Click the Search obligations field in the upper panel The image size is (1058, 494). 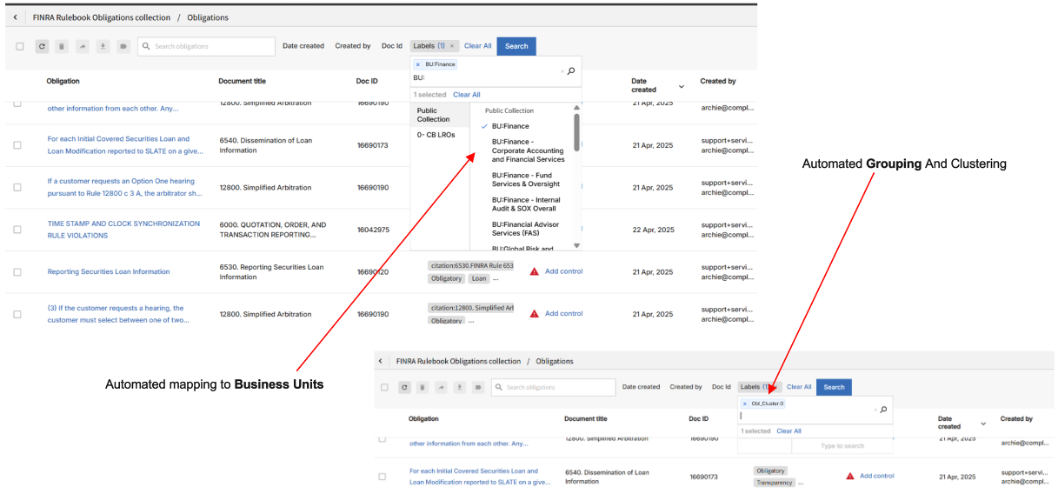206,47
